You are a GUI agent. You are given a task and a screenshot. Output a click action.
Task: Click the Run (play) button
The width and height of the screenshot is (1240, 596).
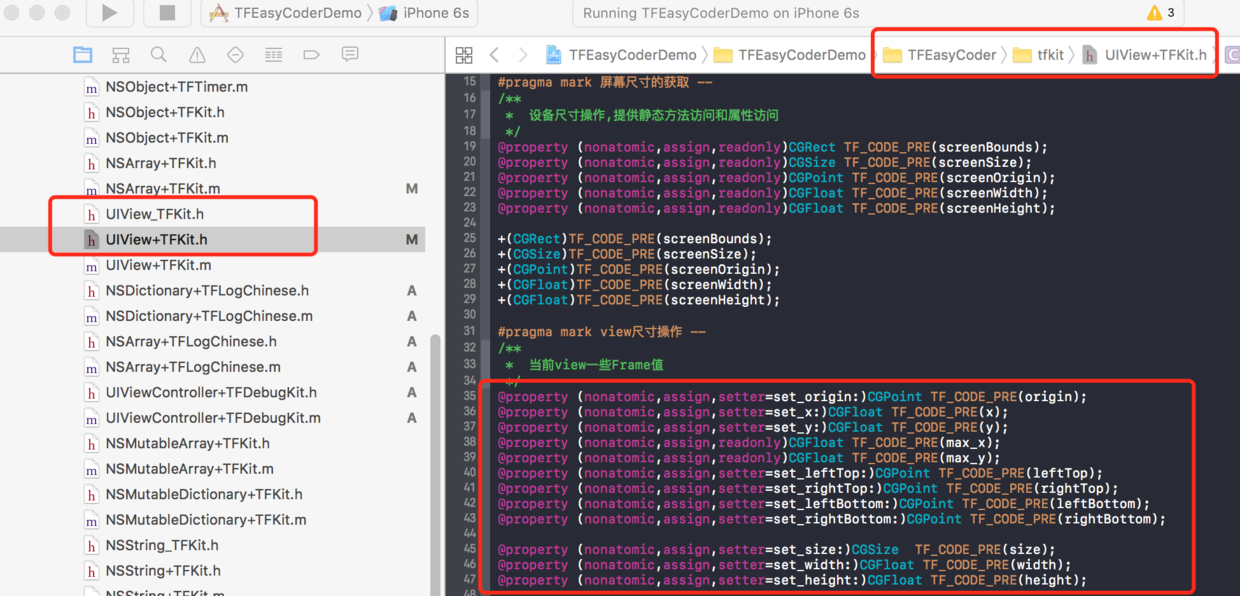click(109, 13)
